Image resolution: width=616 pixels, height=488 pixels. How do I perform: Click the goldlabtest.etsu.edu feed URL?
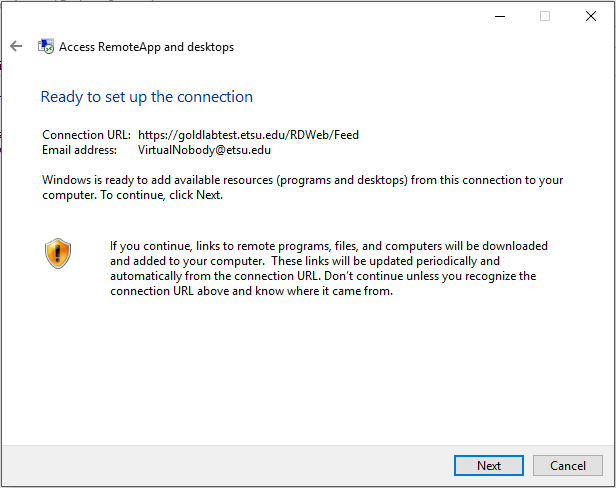[250, 134]
